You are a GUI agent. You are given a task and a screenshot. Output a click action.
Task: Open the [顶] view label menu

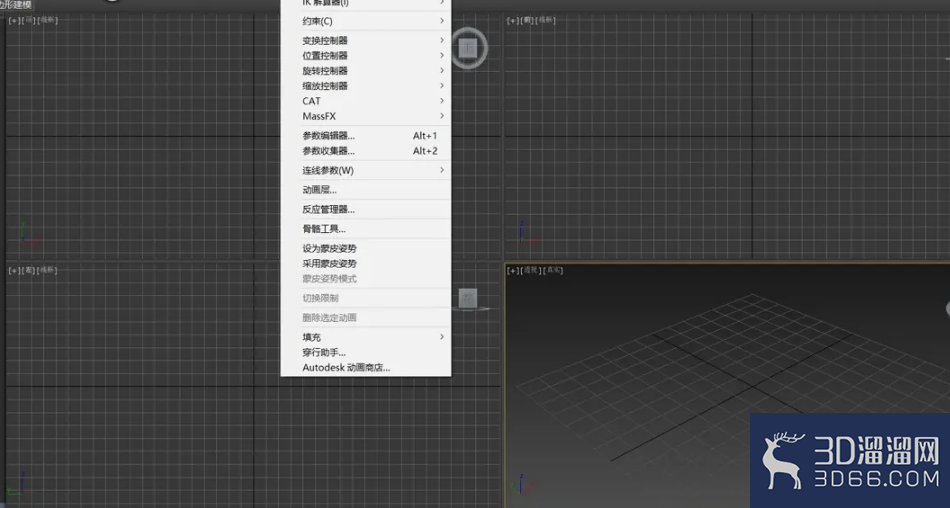28,21
